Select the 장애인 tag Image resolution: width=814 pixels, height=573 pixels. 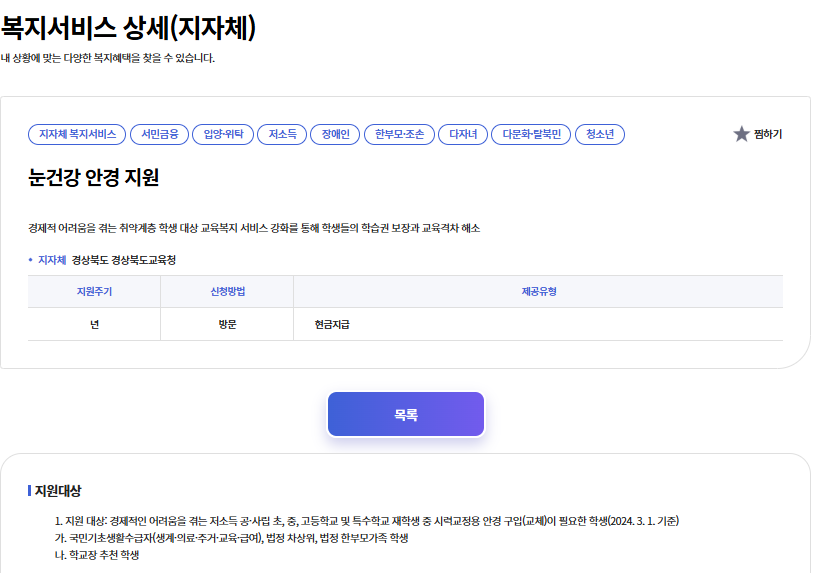(335, 134)
